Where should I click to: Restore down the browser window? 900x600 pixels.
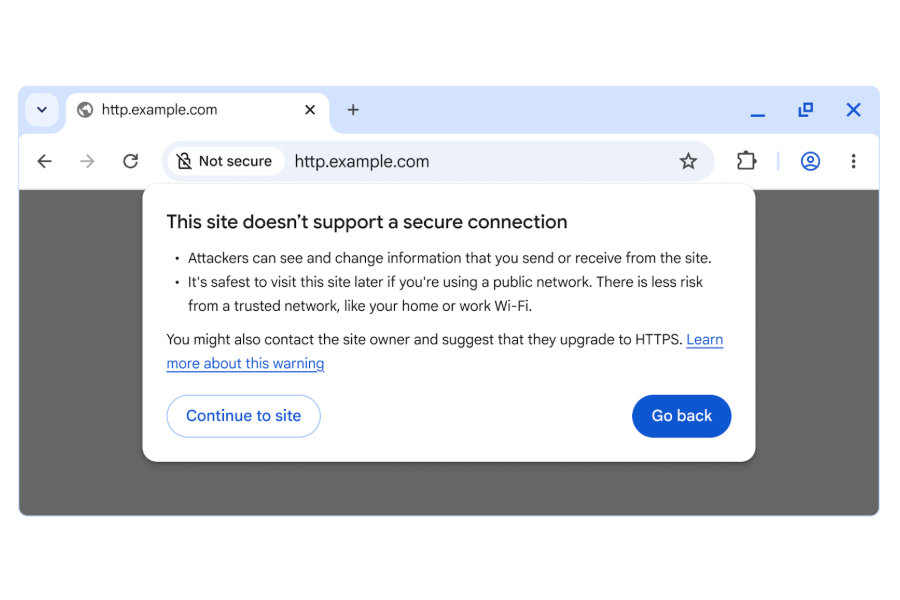pos(805,110)
